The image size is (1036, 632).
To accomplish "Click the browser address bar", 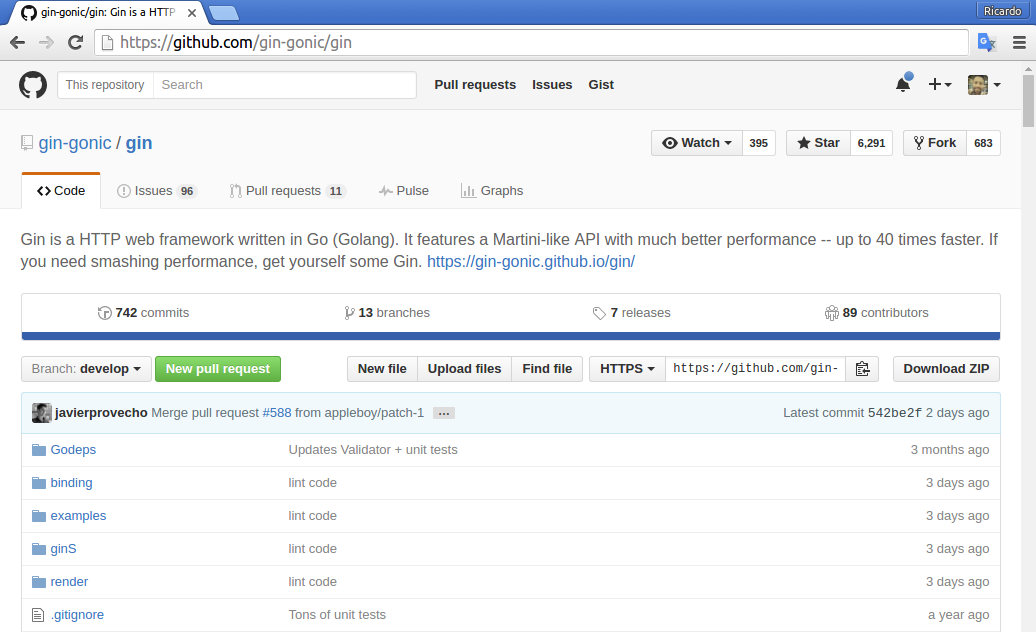I will [532, 43].
